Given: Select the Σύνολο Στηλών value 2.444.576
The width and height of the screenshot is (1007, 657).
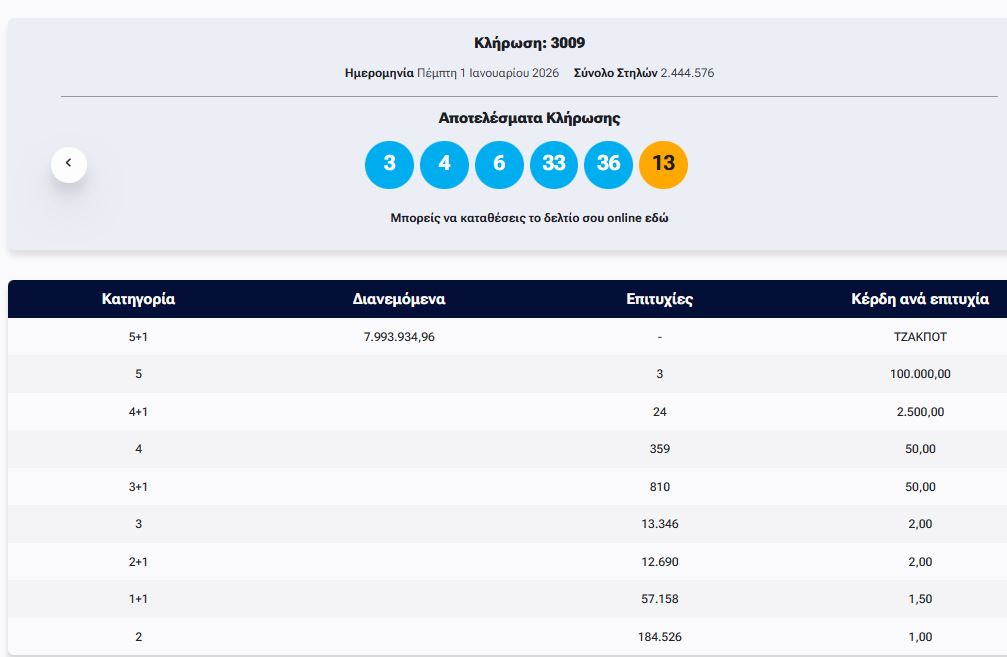Looking at the screenshot, I should 687,73.
